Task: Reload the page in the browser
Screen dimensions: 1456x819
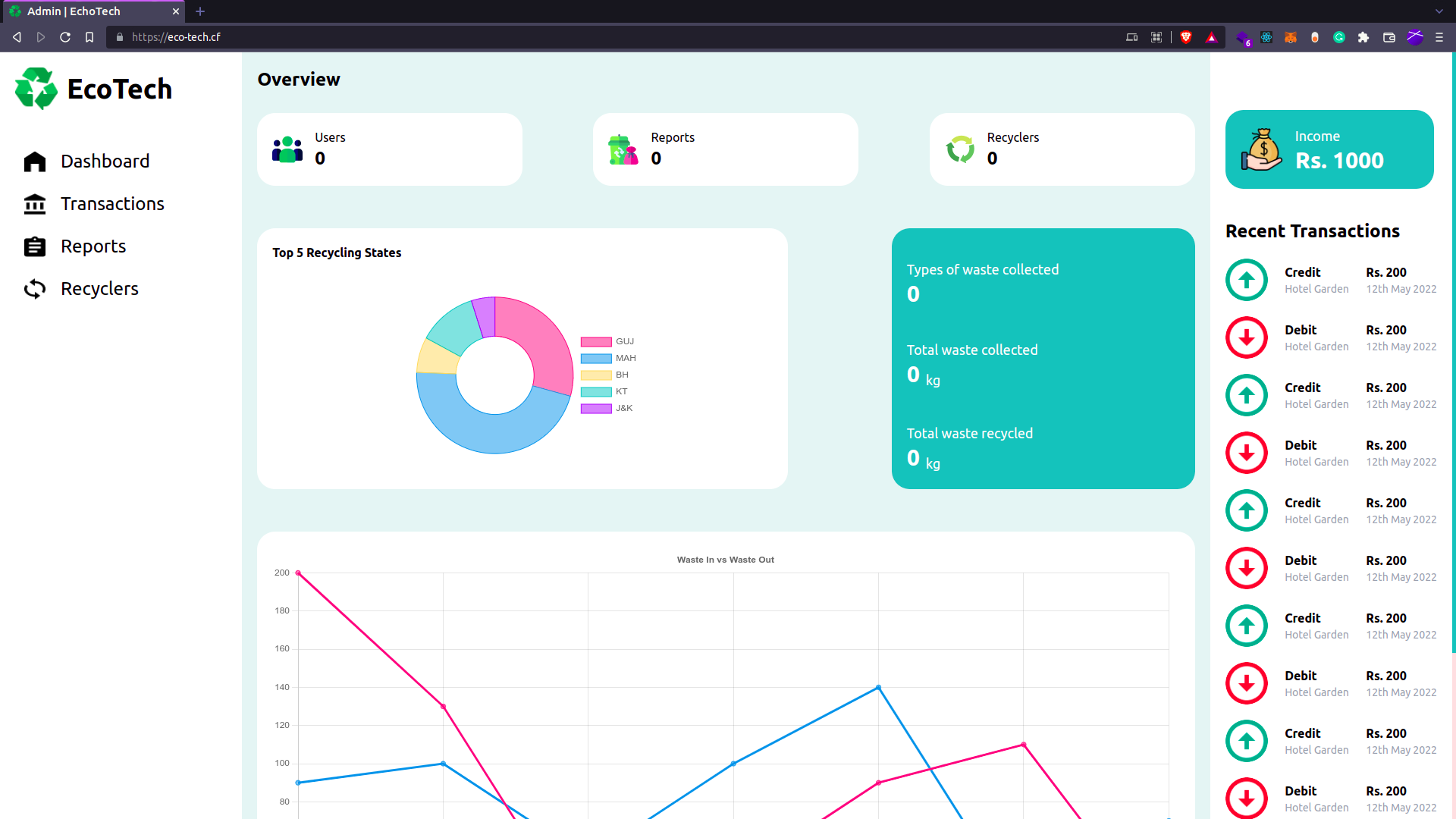Action: 65,37
